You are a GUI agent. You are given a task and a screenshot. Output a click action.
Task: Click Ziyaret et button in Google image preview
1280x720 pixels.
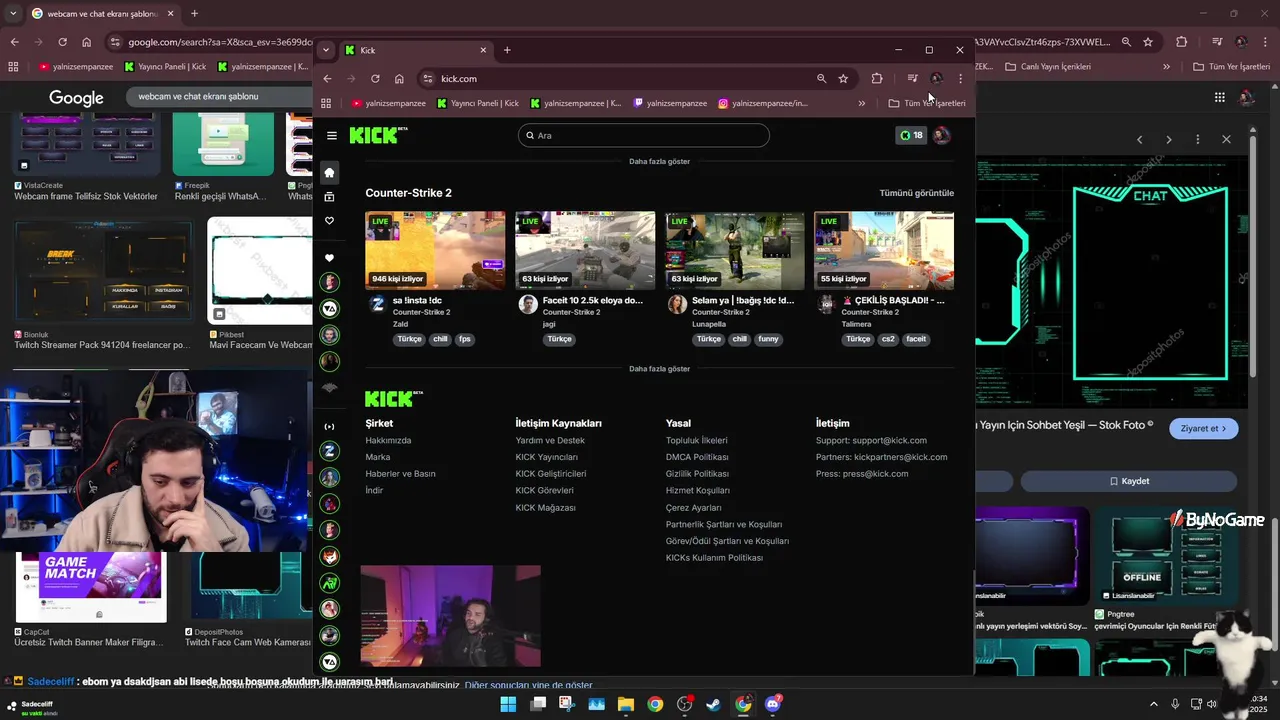[1203, 428]
